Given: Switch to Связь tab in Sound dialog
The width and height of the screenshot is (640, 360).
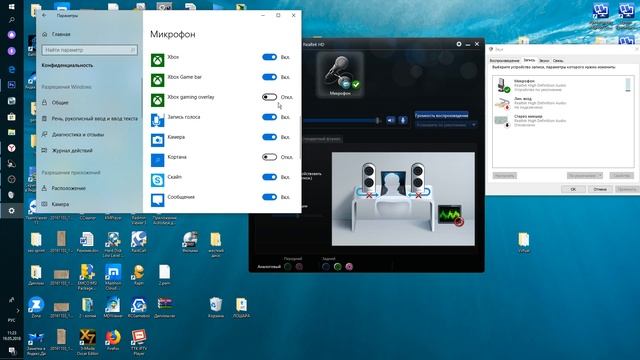Looking at the screenshot, I should point(558,60).
